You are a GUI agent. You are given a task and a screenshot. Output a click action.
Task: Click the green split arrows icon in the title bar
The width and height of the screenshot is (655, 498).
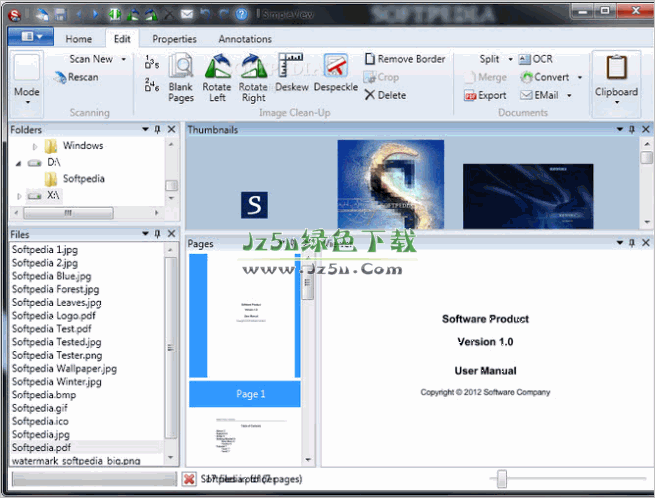pyautogui.click(x=115, y=15)
